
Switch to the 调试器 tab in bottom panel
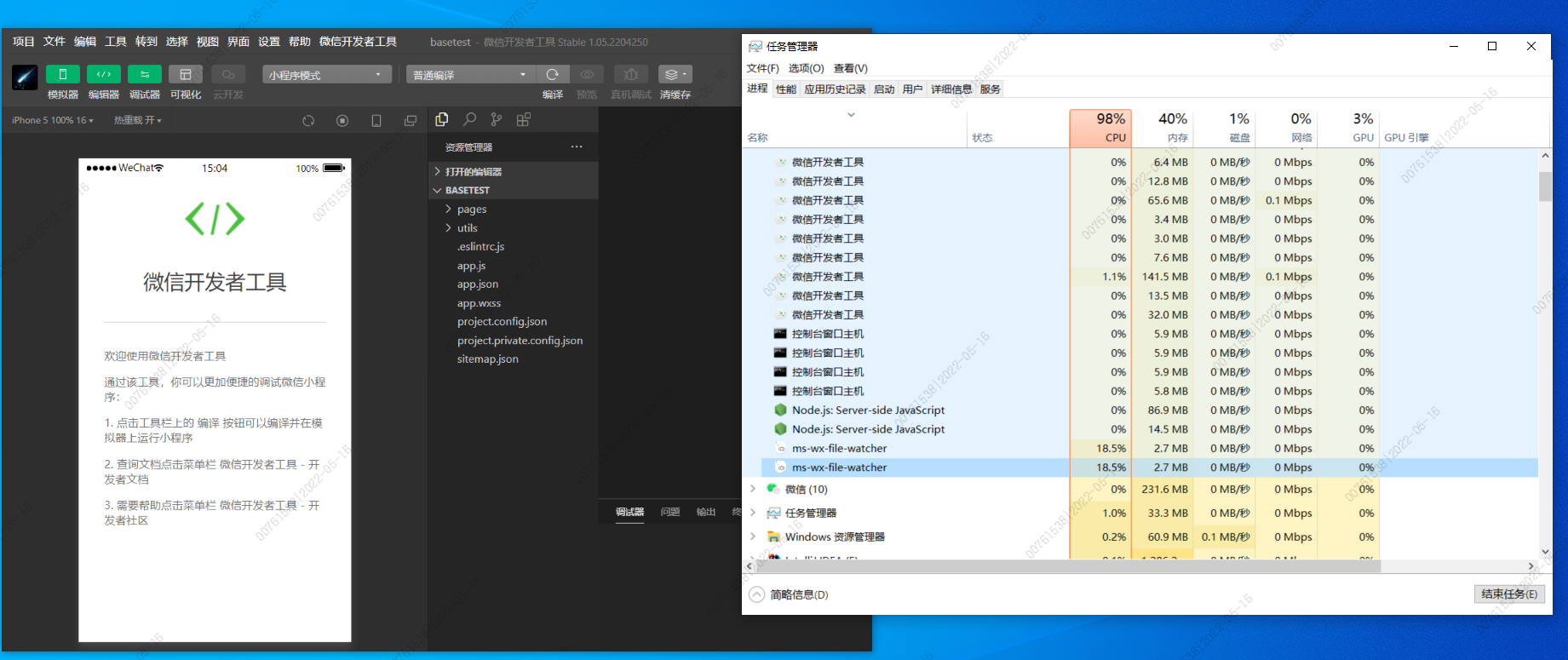tap(630, 512)
